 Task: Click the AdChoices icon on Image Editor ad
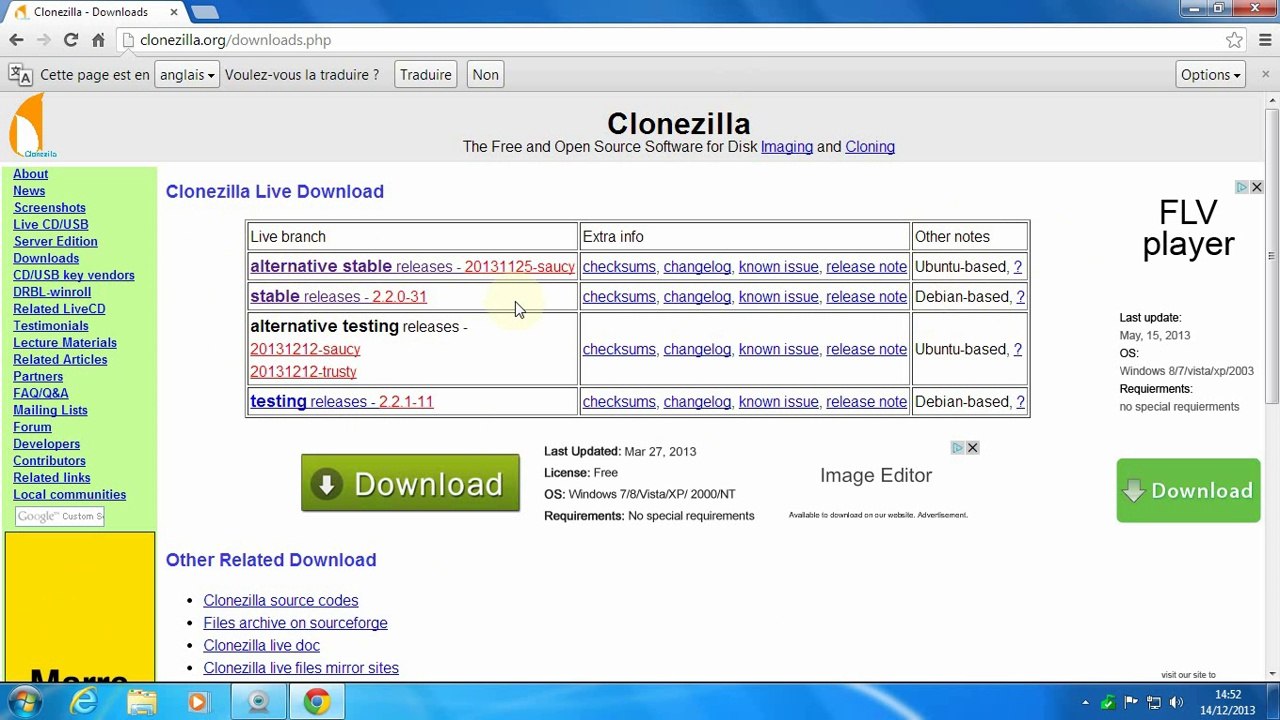pos(958,448)
